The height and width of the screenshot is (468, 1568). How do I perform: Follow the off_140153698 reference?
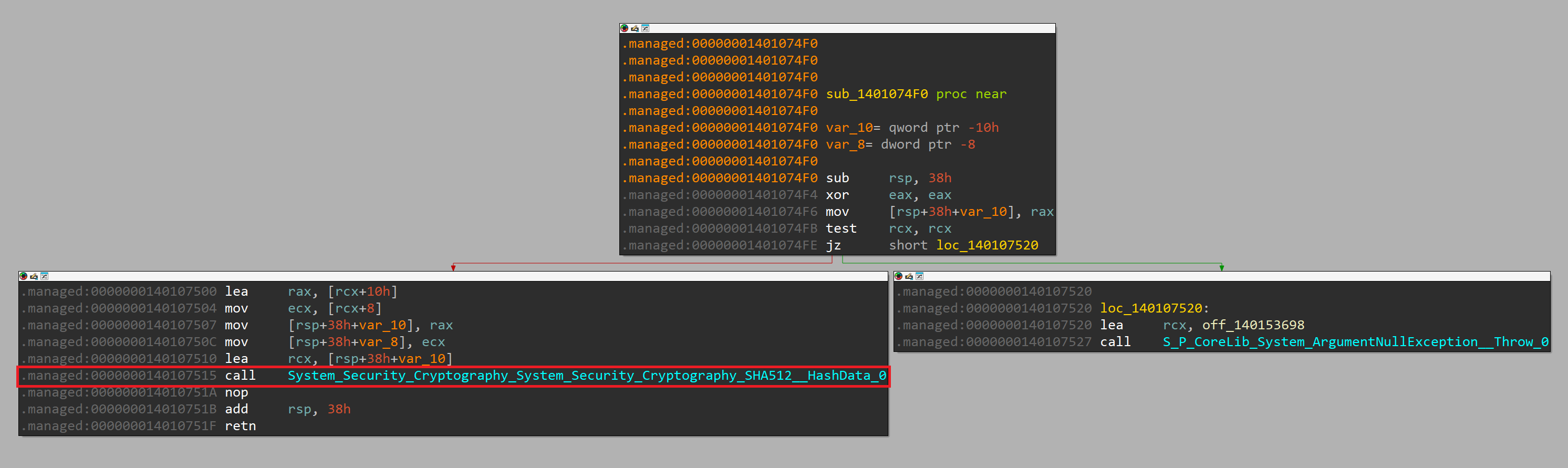click(x=1253, y=326)
